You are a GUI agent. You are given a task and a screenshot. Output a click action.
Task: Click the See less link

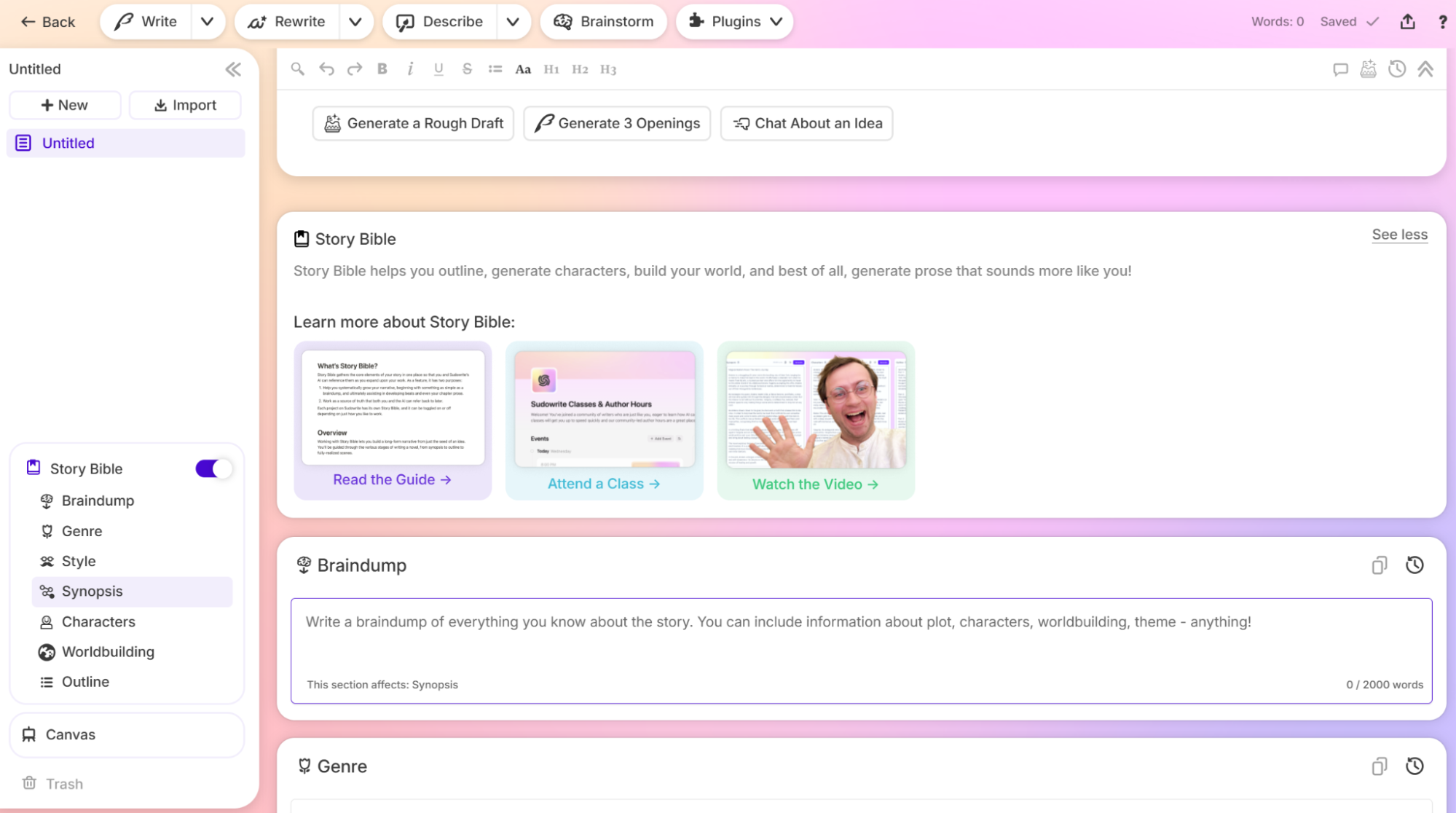tap(1399, 235)
